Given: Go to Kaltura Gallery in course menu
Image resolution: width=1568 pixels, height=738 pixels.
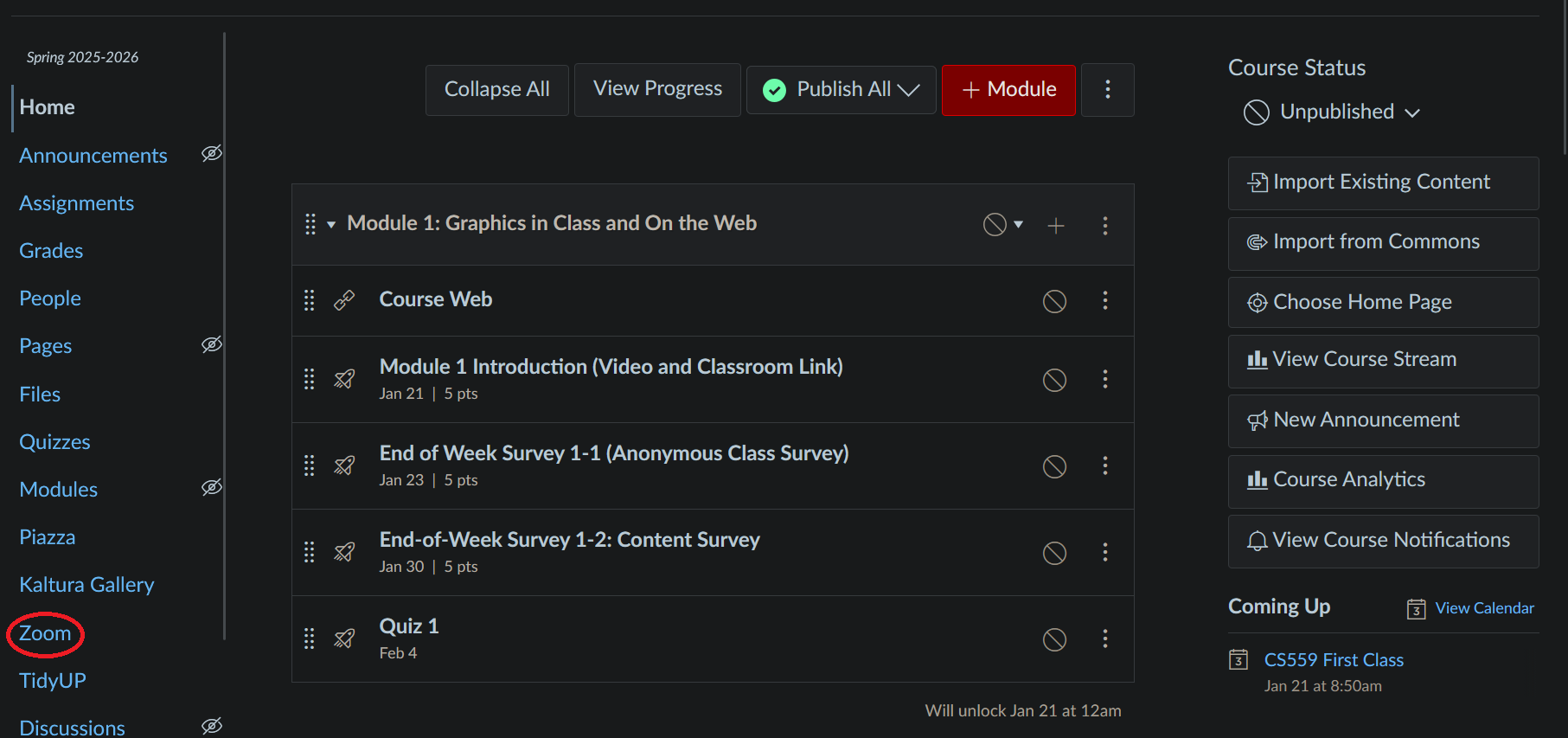Looking at the screenshot, I should point(86,585).
